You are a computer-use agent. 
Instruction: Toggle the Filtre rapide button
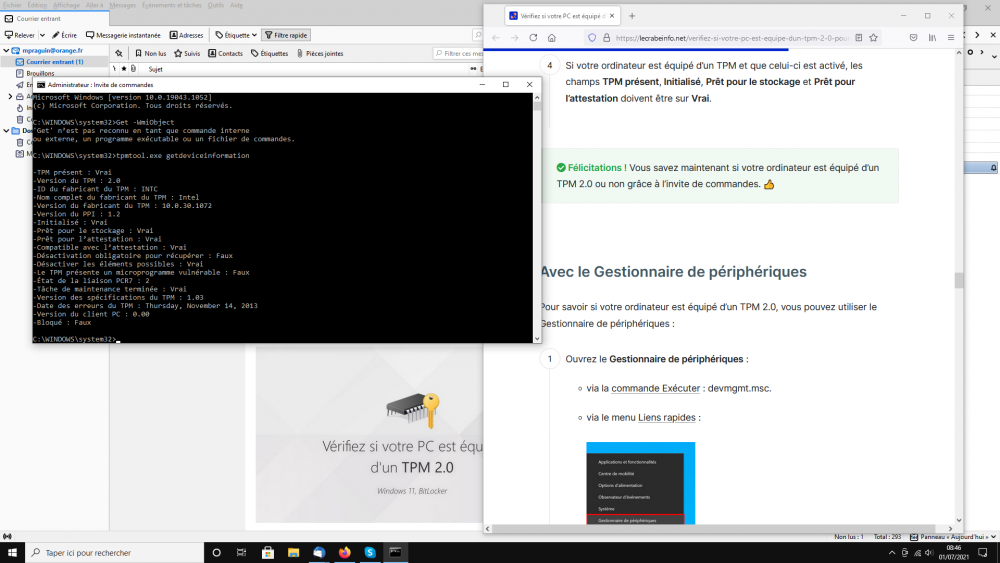point(286,35)
